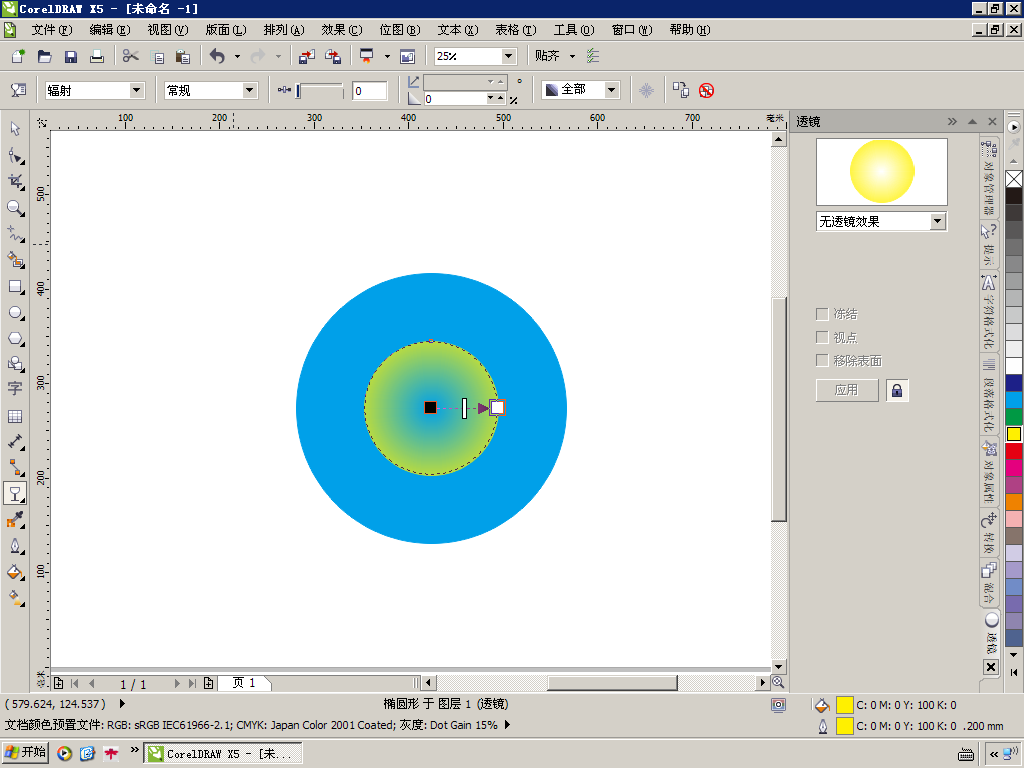Select the Table tool in the toolbox

coord(15,416)
